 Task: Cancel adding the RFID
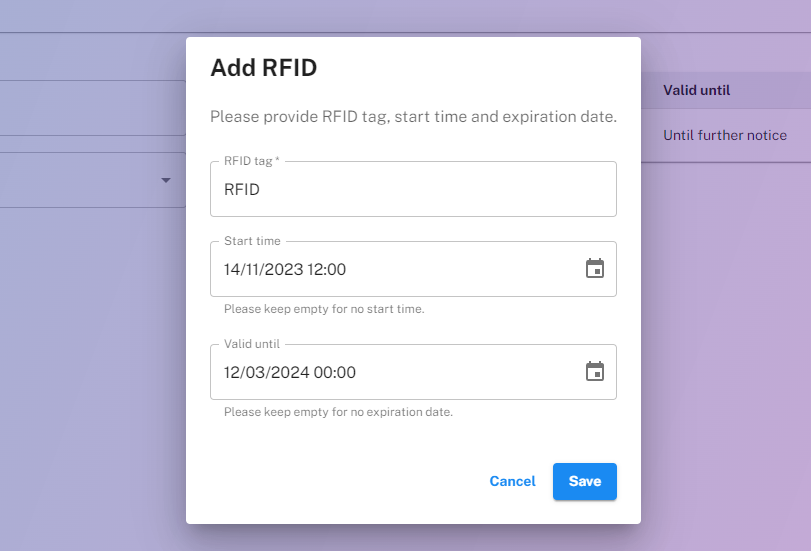[512, 481]
